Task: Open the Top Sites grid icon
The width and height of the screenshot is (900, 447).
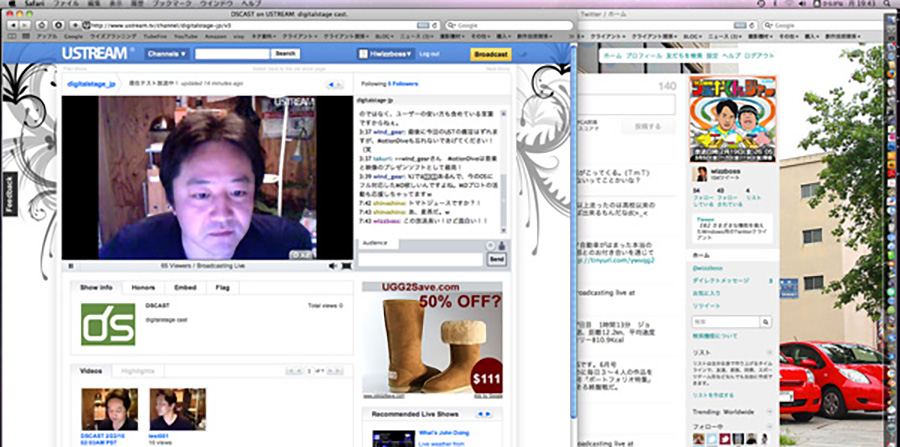Action: tap(25, 36)
